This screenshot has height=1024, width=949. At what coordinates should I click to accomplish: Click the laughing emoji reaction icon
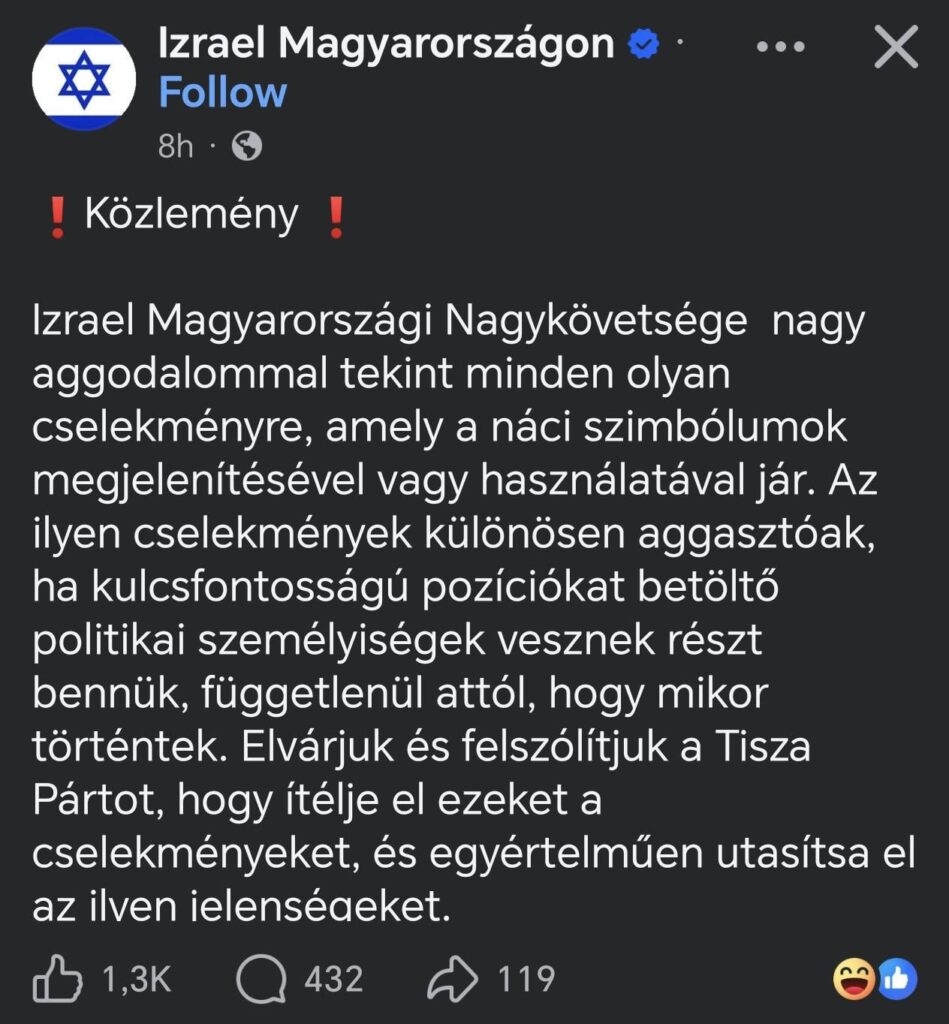tap(857, 978)
